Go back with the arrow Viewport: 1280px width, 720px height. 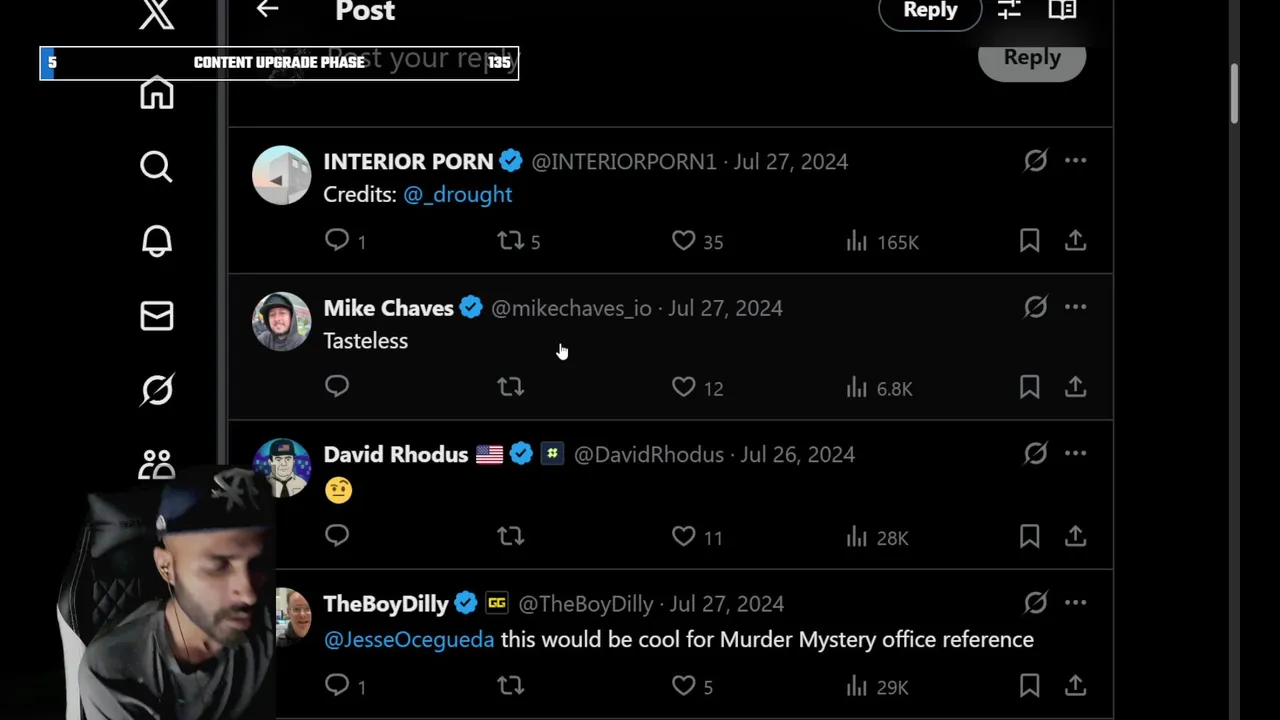pos(267,10)
